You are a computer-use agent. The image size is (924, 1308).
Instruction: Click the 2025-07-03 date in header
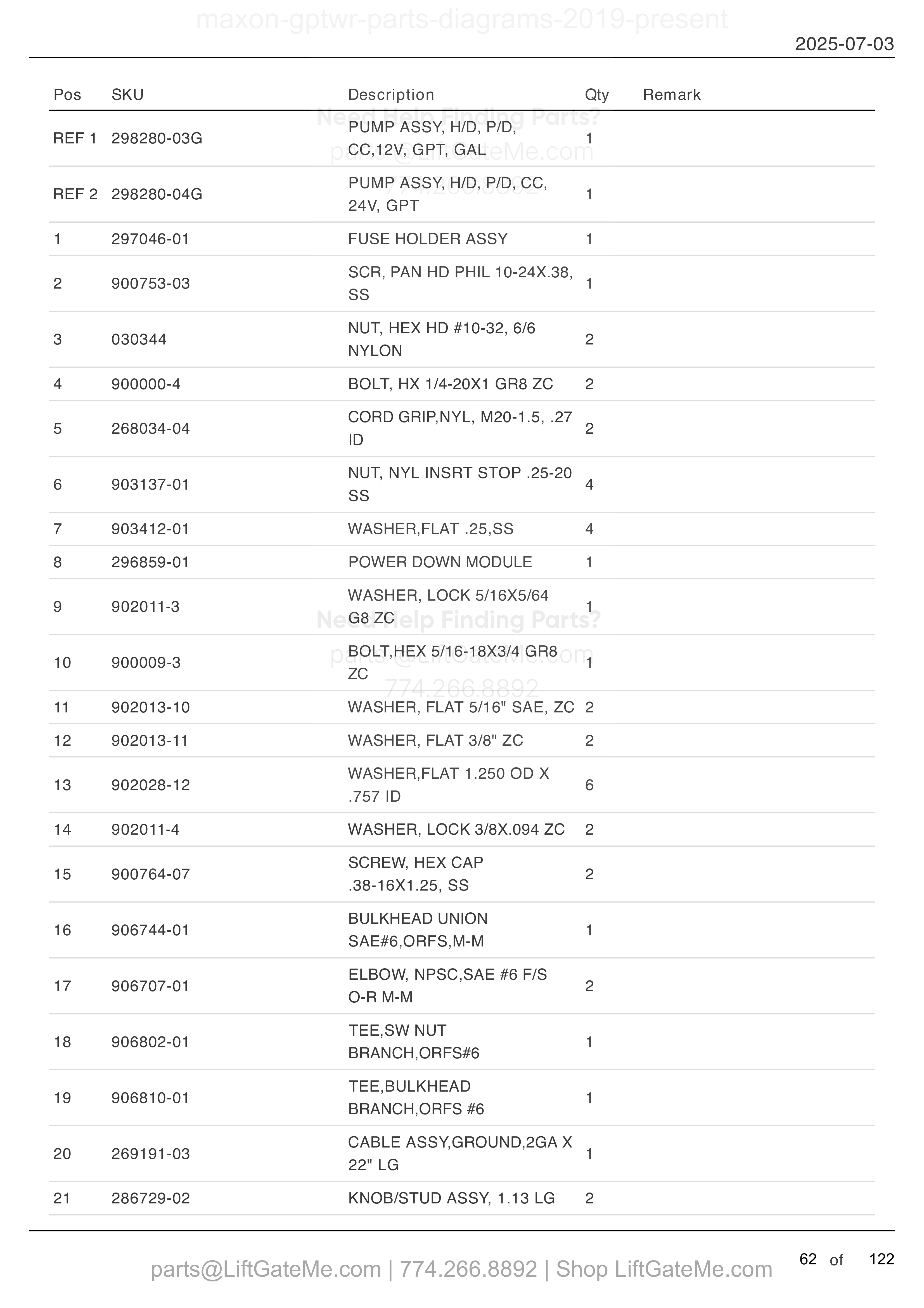pos(844,44)
